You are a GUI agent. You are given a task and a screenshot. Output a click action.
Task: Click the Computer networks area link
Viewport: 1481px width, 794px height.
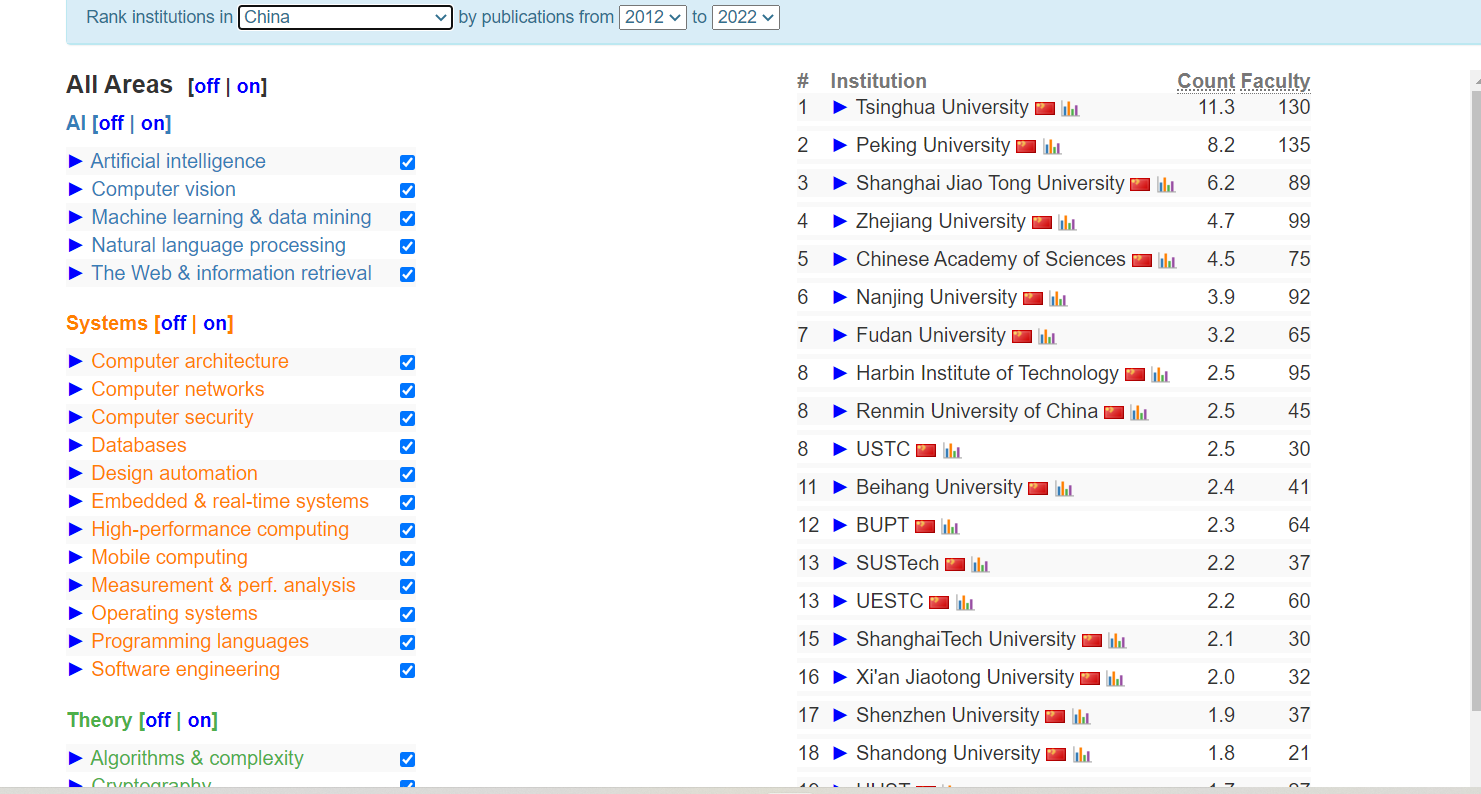tap(178, 389)
